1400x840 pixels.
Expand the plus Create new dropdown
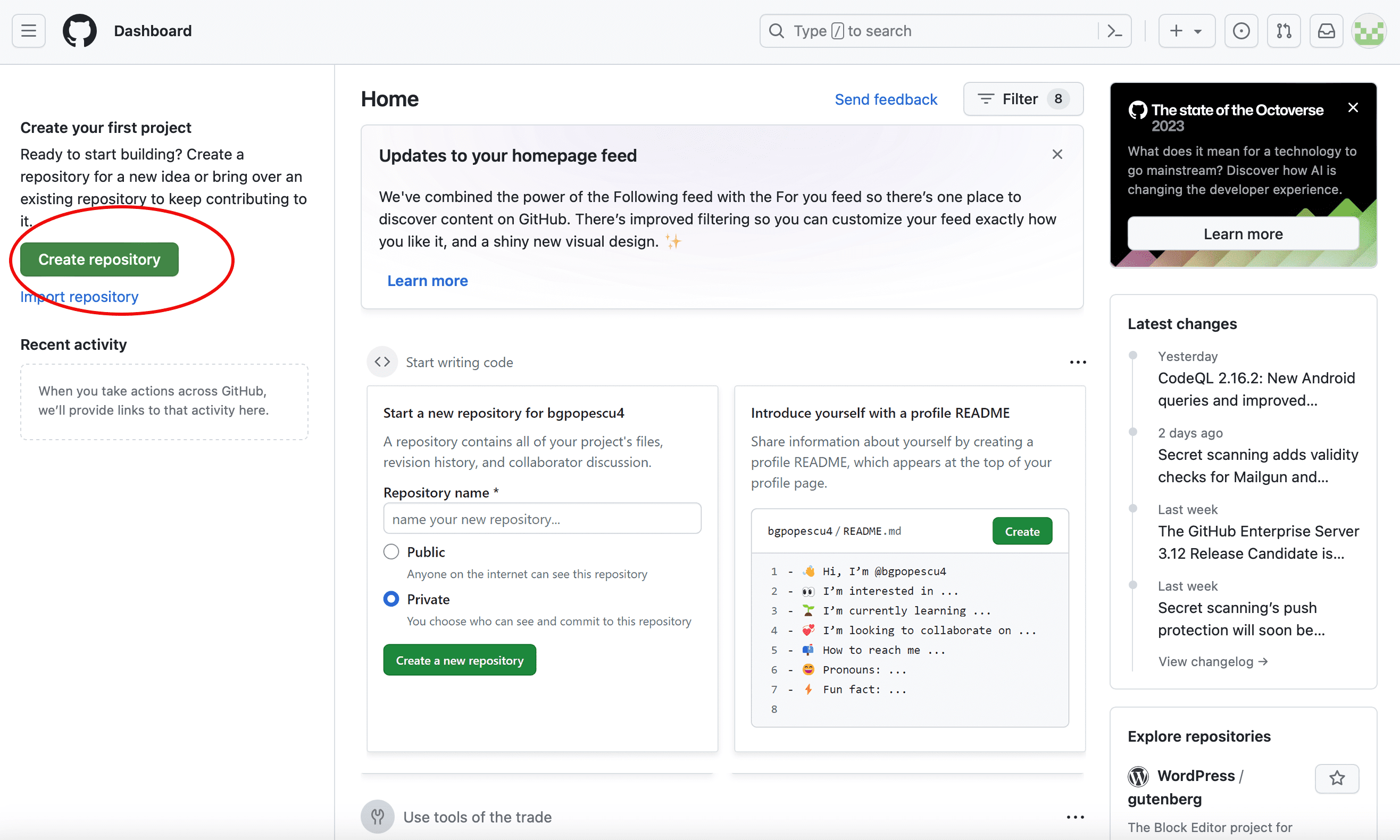coord(1186,30)
